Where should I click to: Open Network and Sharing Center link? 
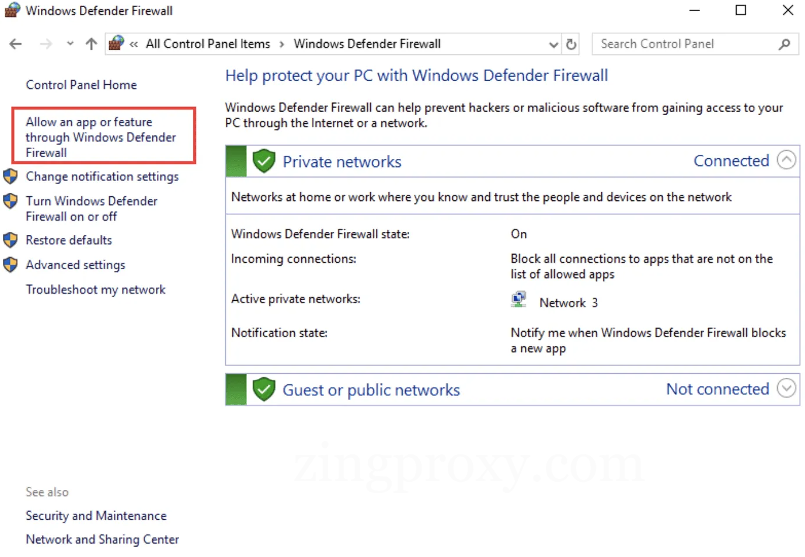tap(102, 540)
